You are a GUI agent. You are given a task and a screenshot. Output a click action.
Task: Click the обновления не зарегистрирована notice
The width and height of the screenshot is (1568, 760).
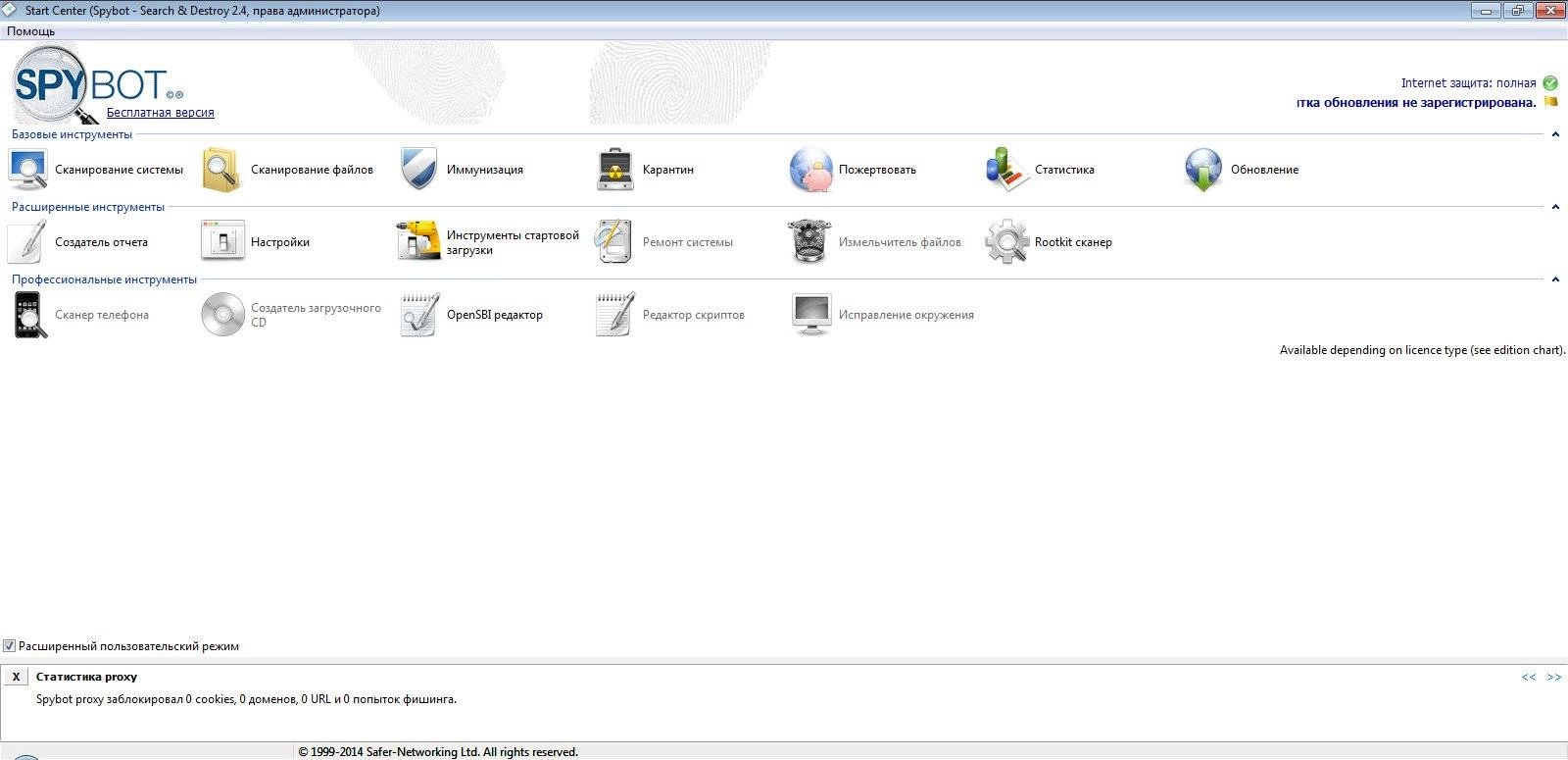click(1416, 103)
